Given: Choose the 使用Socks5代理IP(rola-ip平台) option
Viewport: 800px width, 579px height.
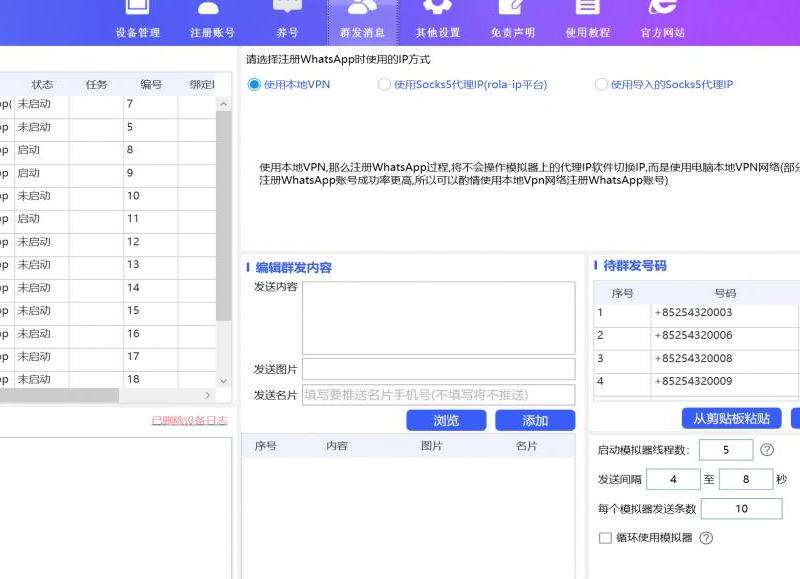Looking at the screenshot, I should 385,85.
